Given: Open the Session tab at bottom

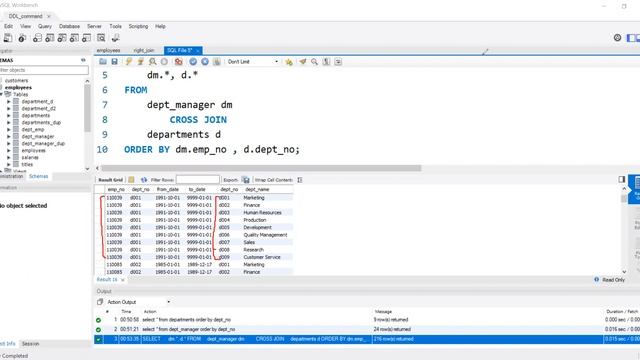Looking at the screenshot, I should click(30, 344).
